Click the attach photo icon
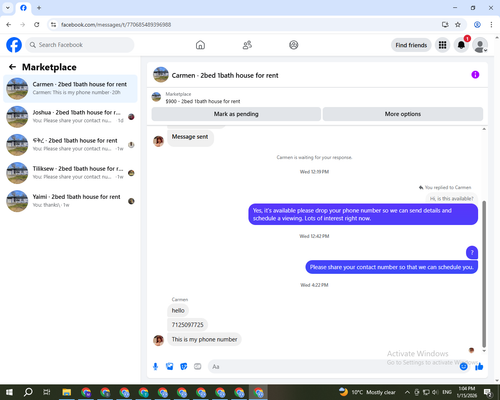 [170, 367]
